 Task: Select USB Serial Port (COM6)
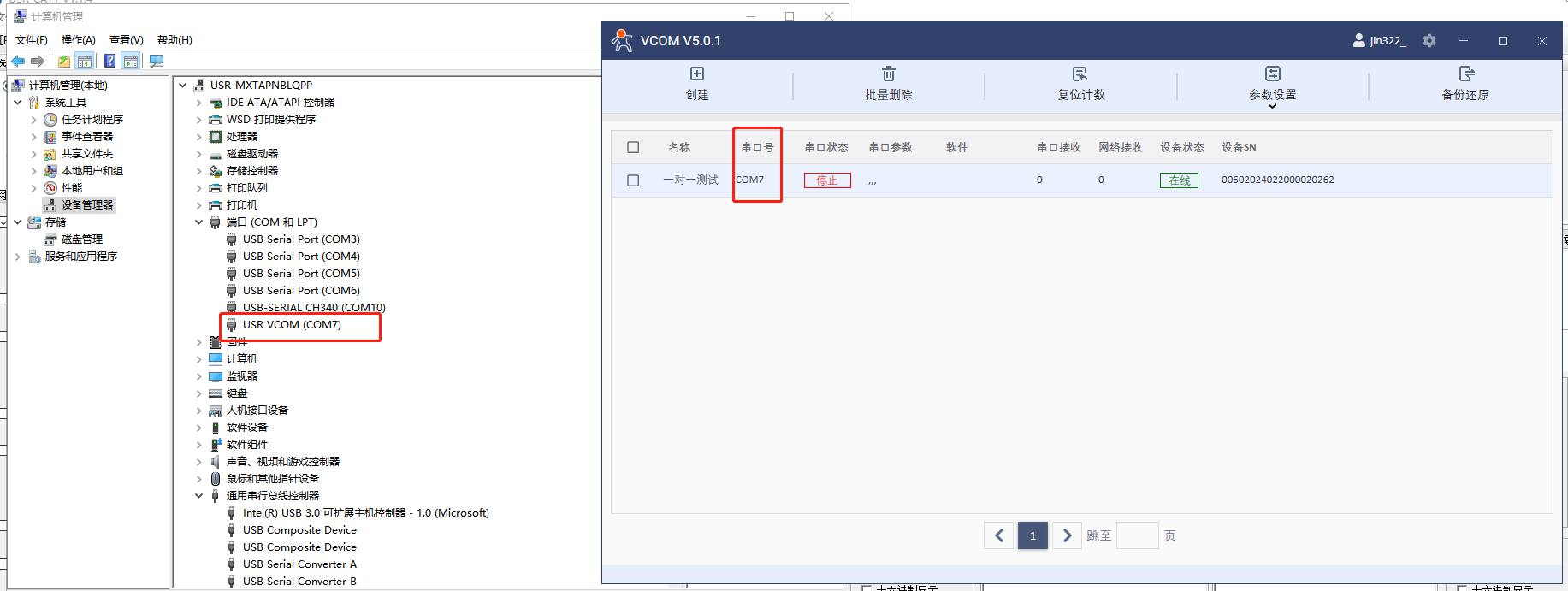(x=301, y=290)
